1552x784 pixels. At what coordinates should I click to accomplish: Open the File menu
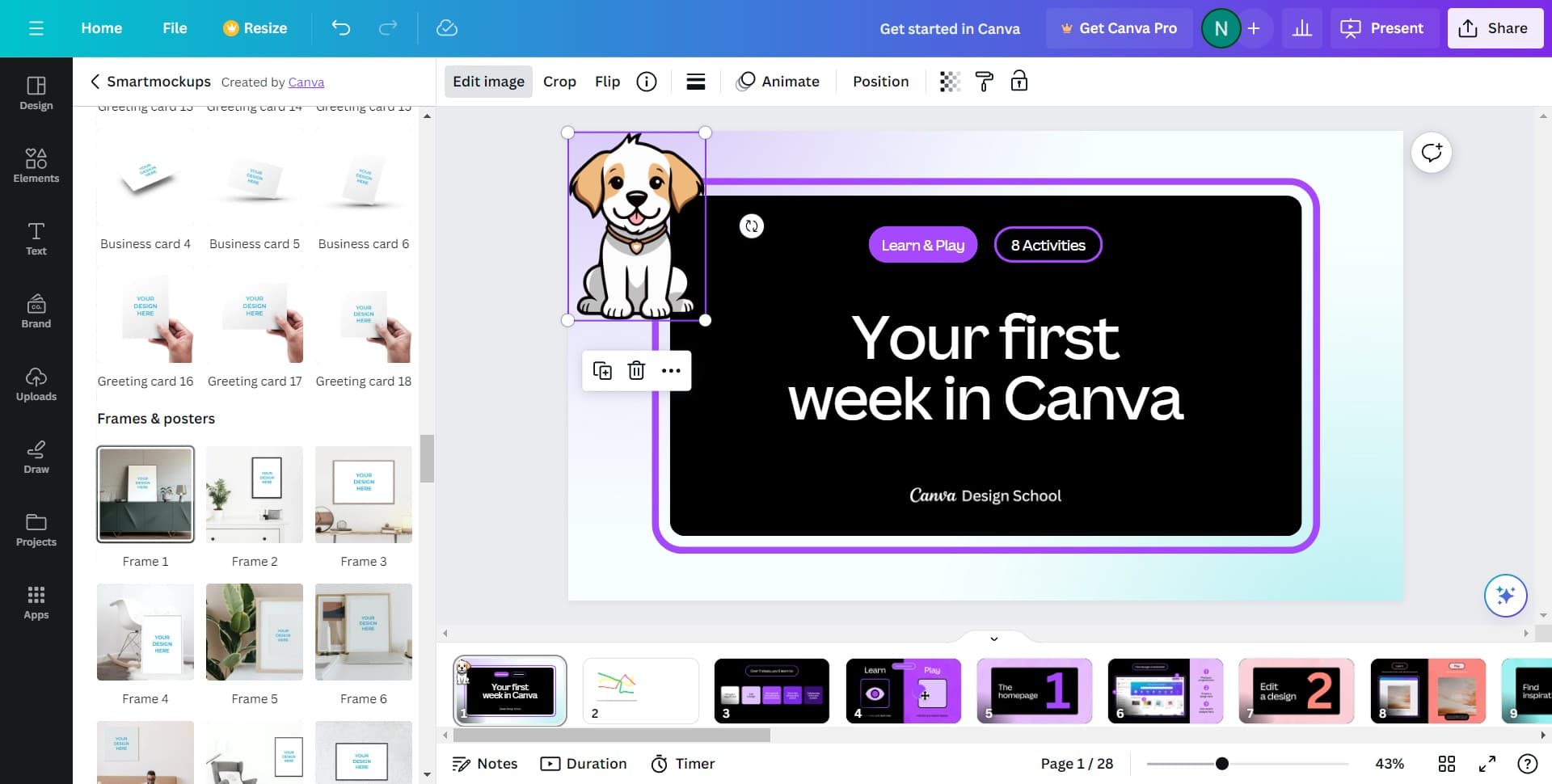[x=175, y=28]
